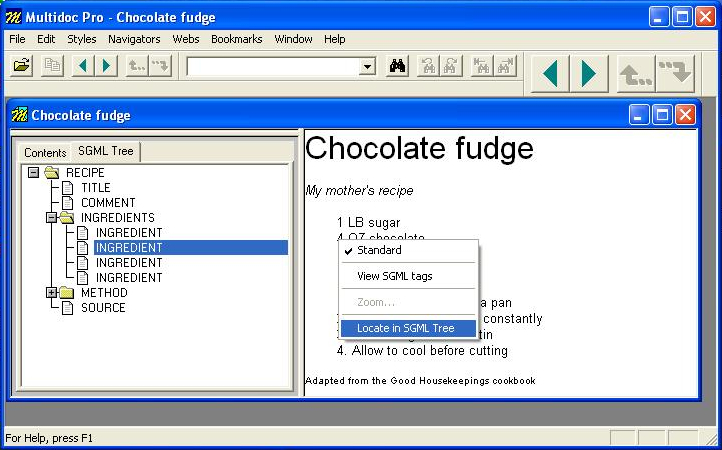The image size is (722, 450).
Task: Click the large gray down-level arrow button
Action: point(675,74)
